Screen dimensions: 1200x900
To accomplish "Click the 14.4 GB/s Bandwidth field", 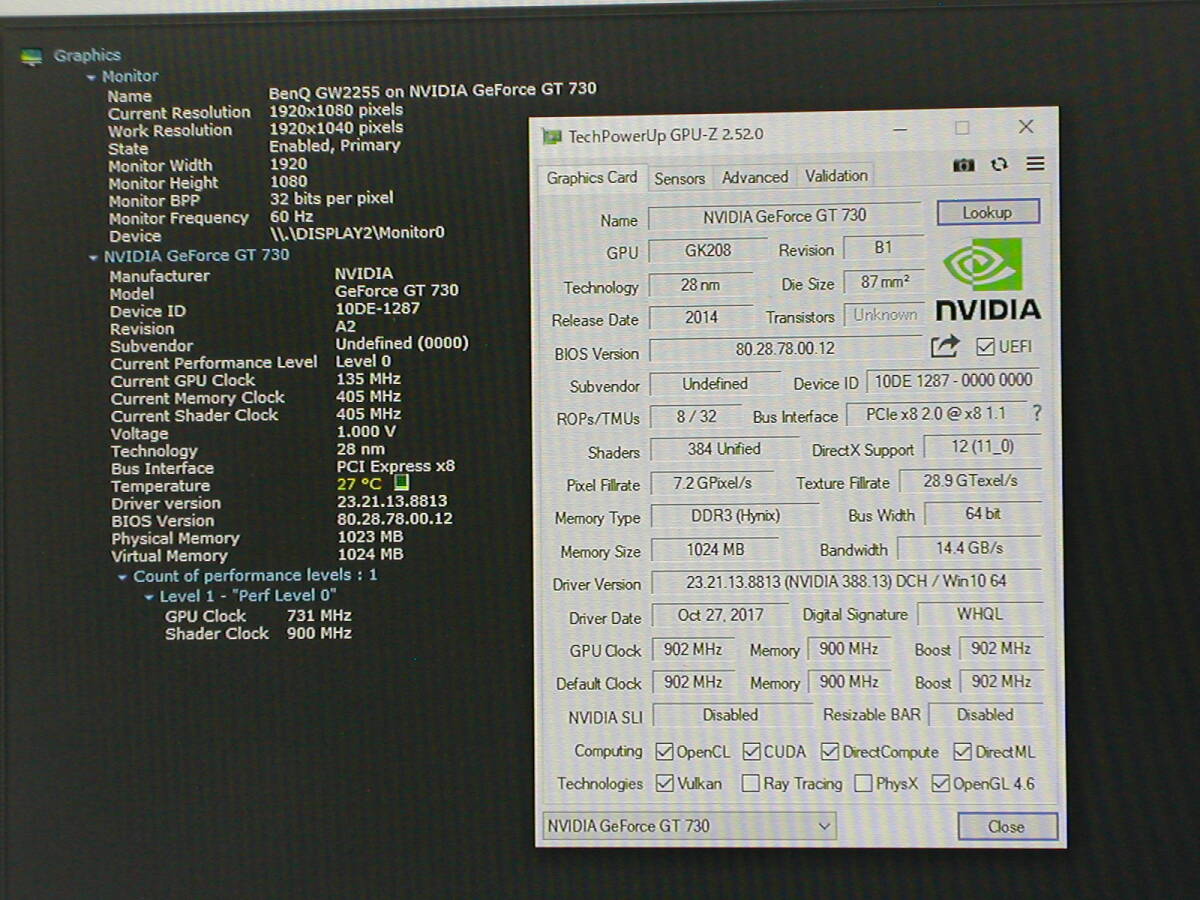I will pyautogui.click(x=970, y=548).
